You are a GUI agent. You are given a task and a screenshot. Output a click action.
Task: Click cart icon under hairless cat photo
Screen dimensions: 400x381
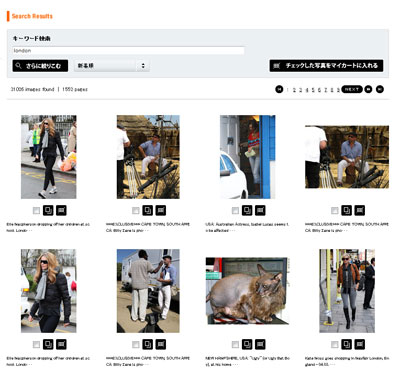pos(260,344)
